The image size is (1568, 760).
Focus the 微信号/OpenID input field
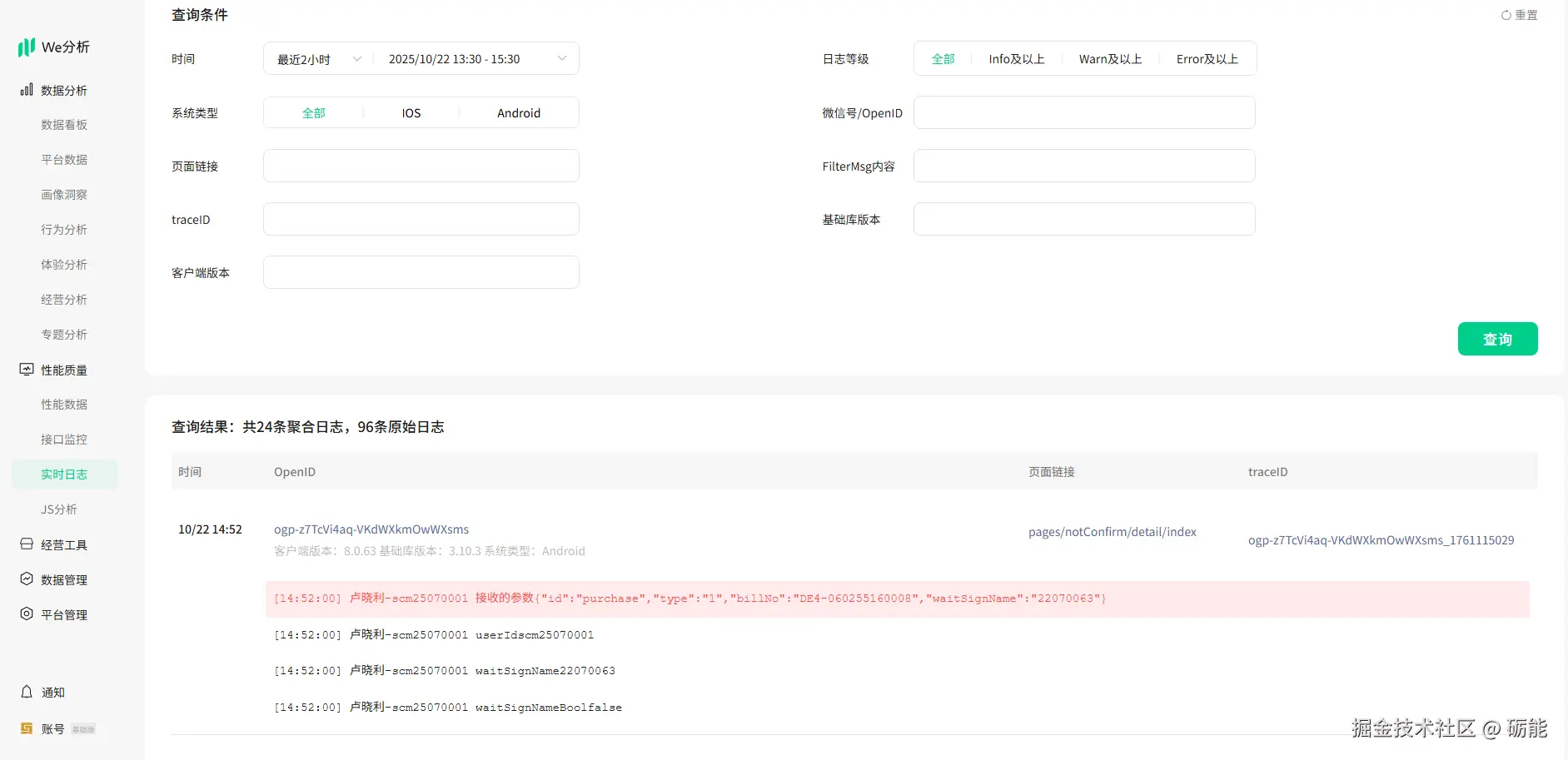click(x=1084, y=112)
